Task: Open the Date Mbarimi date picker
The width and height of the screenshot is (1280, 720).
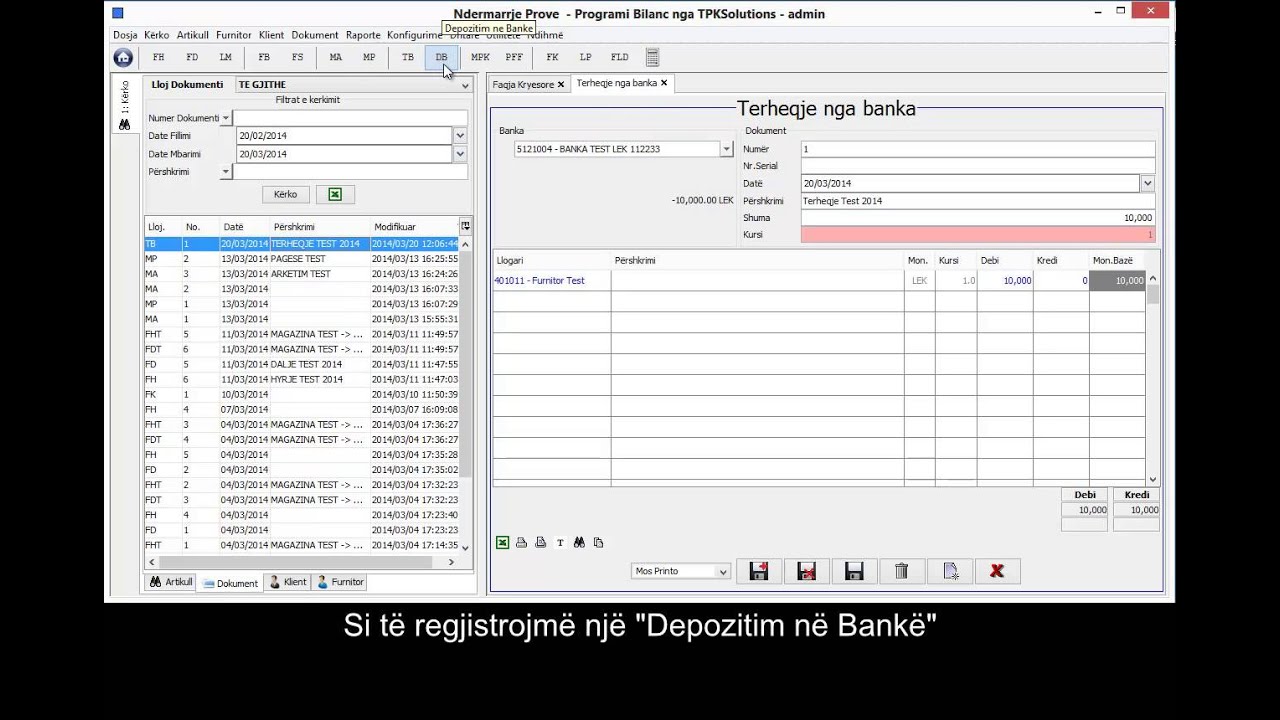Action: pos(460,154)
